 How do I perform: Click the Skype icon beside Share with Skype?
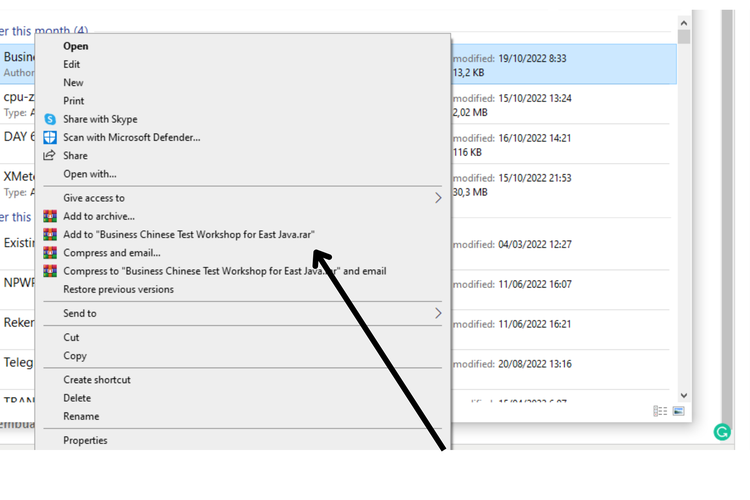pyautogui.click(x=50, y=119)
